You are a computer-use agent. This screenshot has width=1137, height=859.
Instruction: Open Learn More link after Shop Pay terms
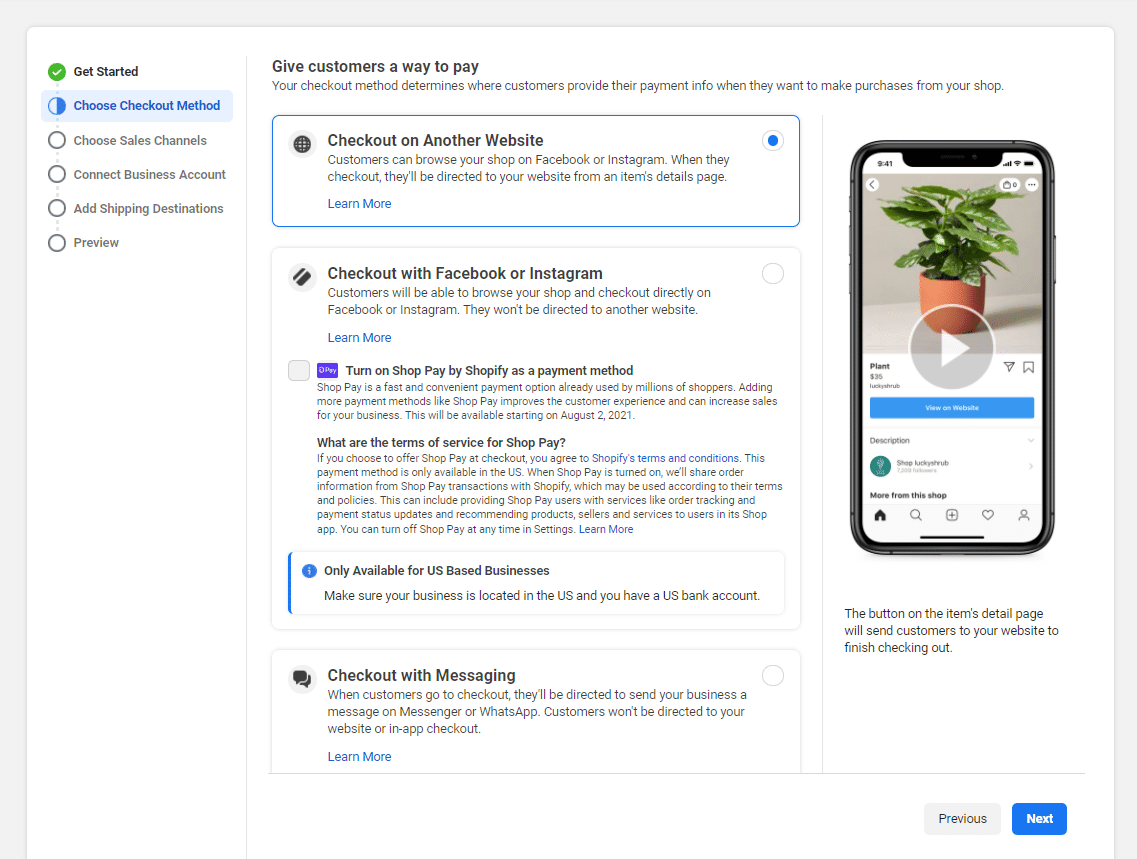(x=605, y=530)
